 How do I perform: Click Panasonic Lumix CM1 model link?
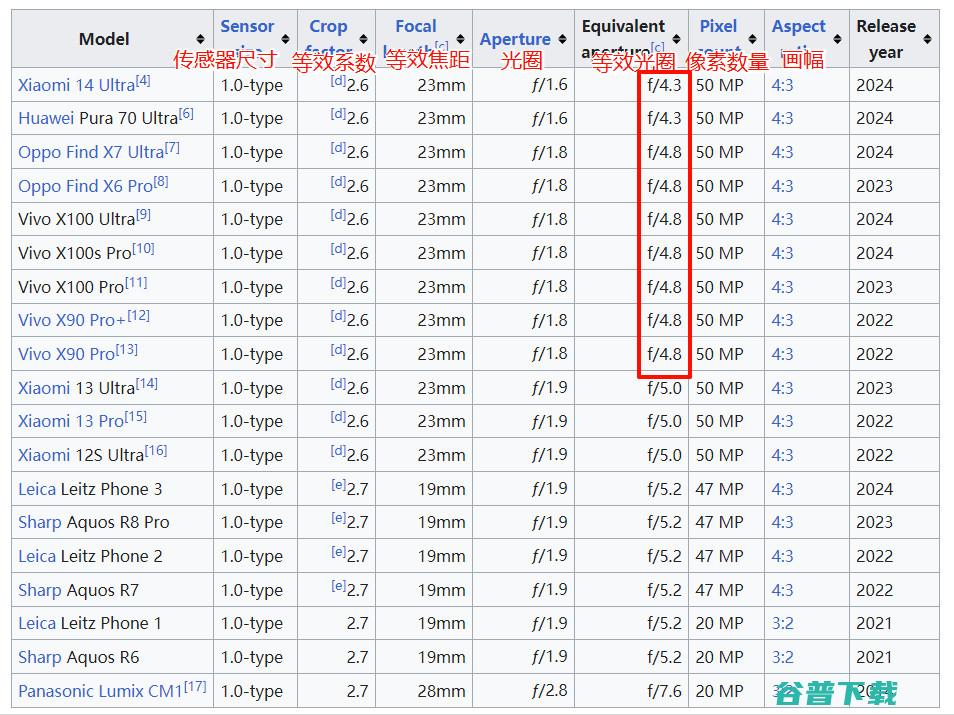(100, 691)
